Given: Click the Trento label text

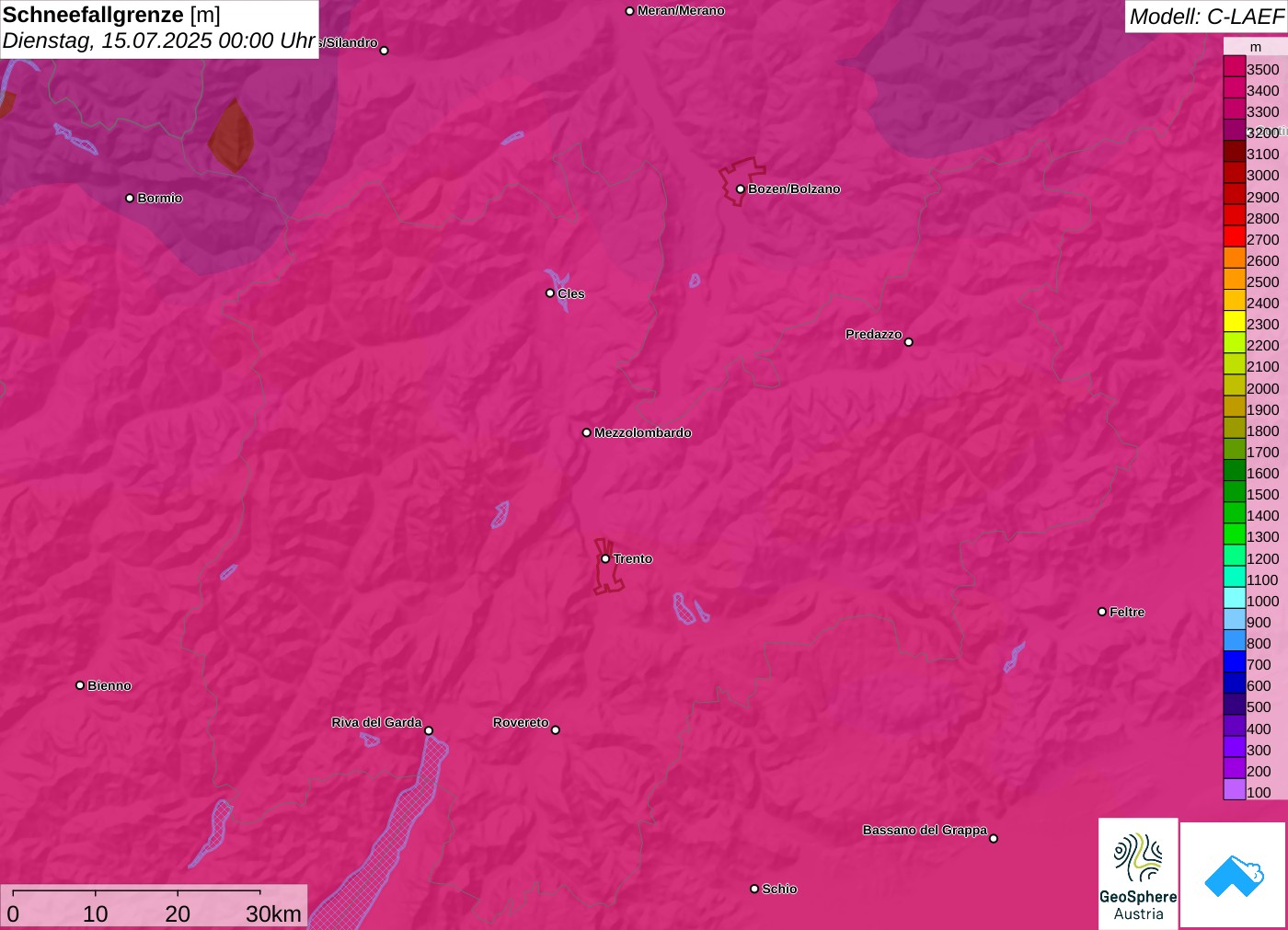Looking at the screenshot, I should [x=633, y=558].
